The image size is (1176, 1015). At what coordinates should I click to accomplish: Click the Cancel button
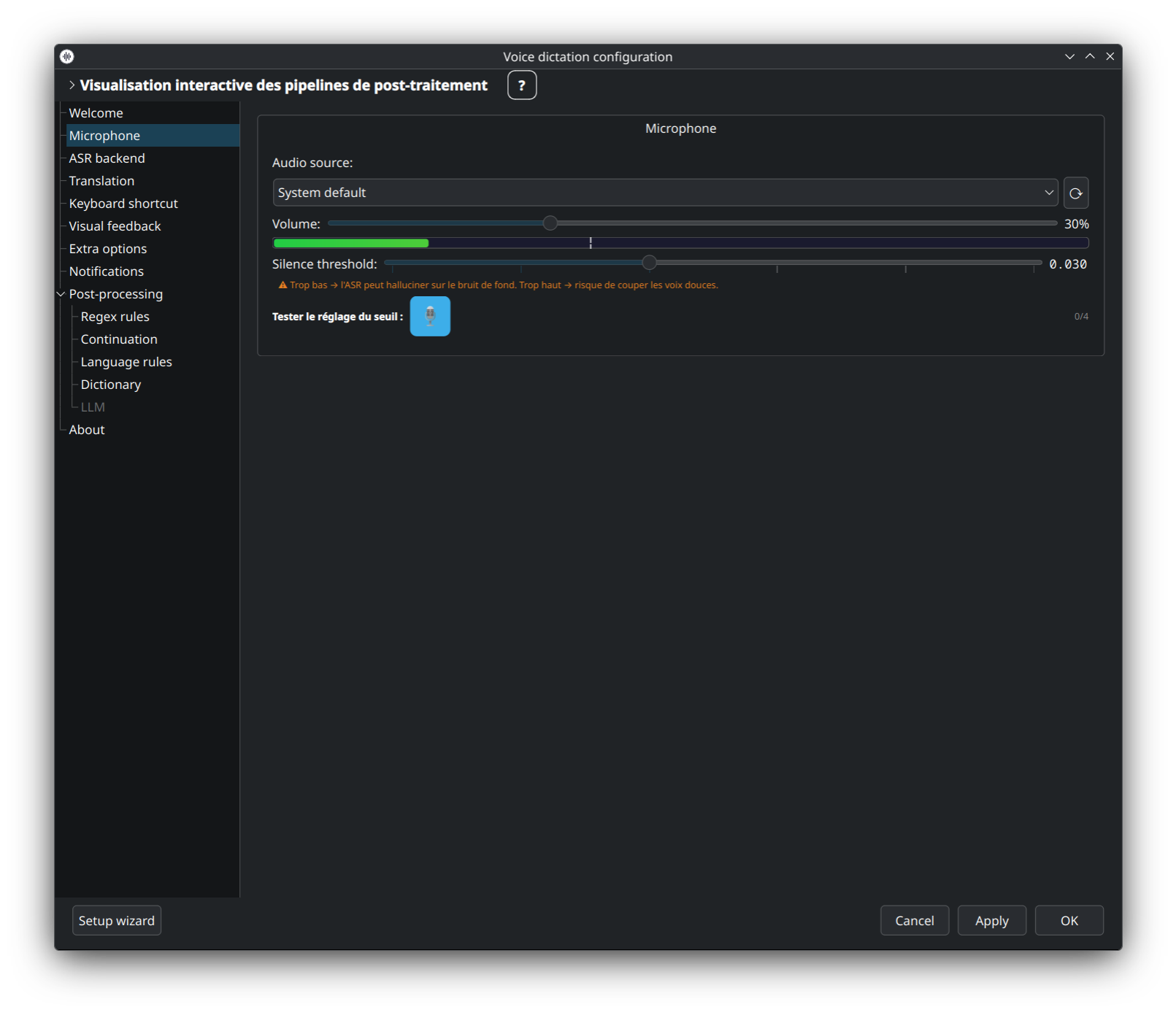915,921
